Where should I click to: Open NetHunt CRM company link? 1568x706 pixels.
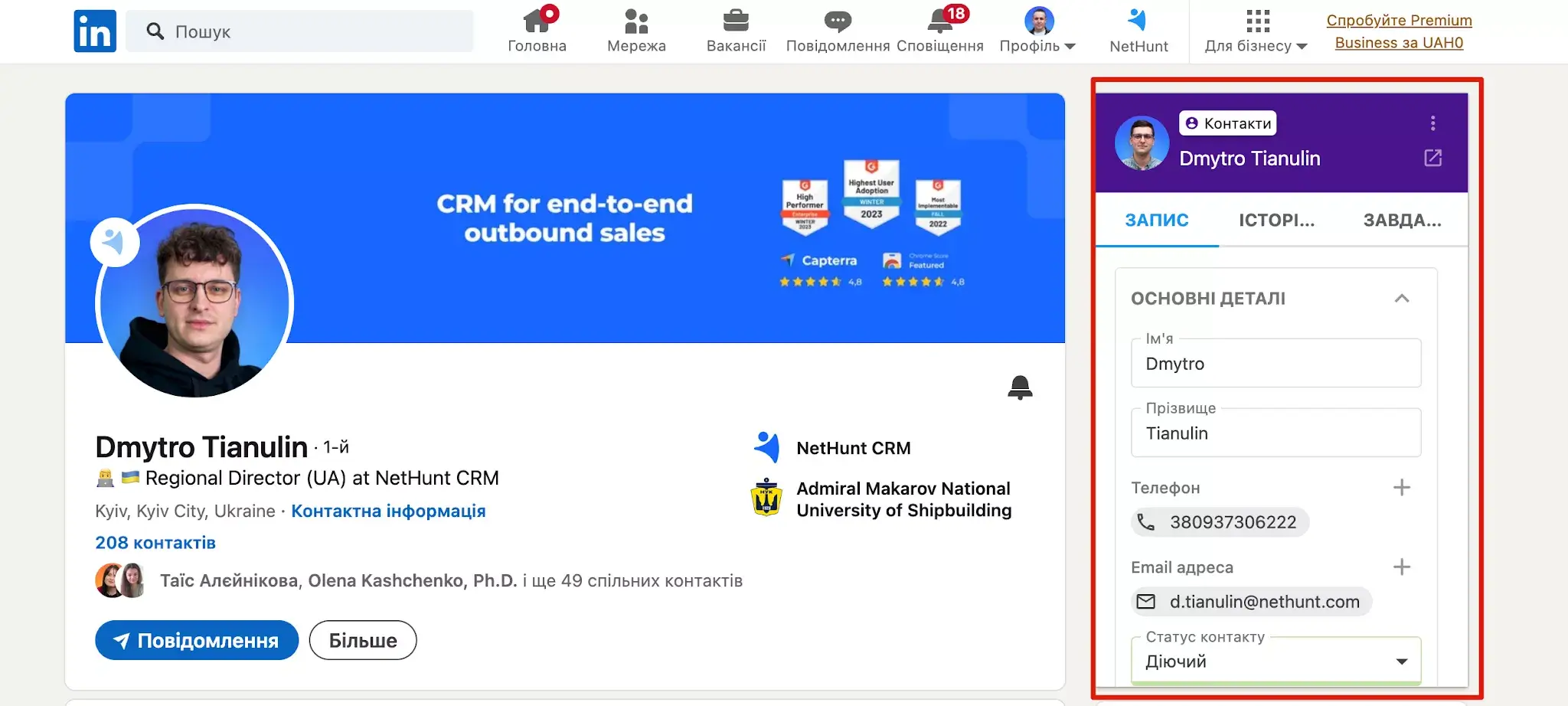pyautogui.click(x=854, y=448)
